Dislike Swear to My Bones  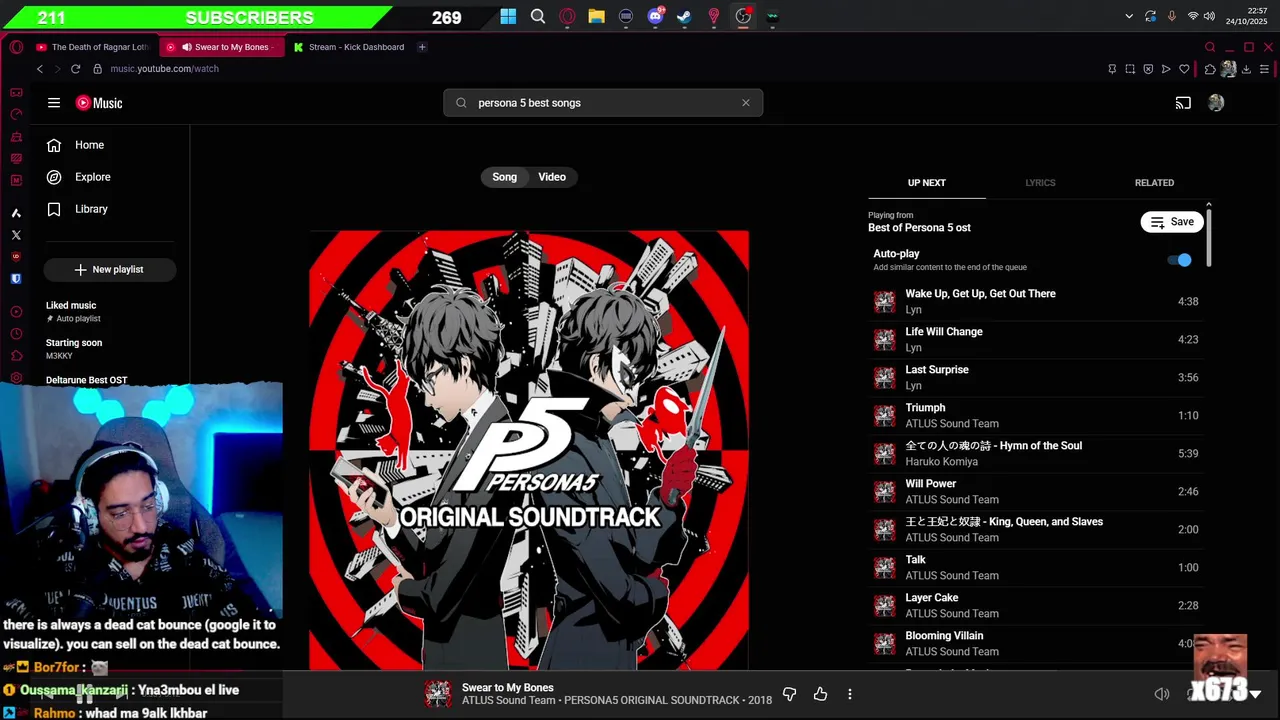[789, 694]
